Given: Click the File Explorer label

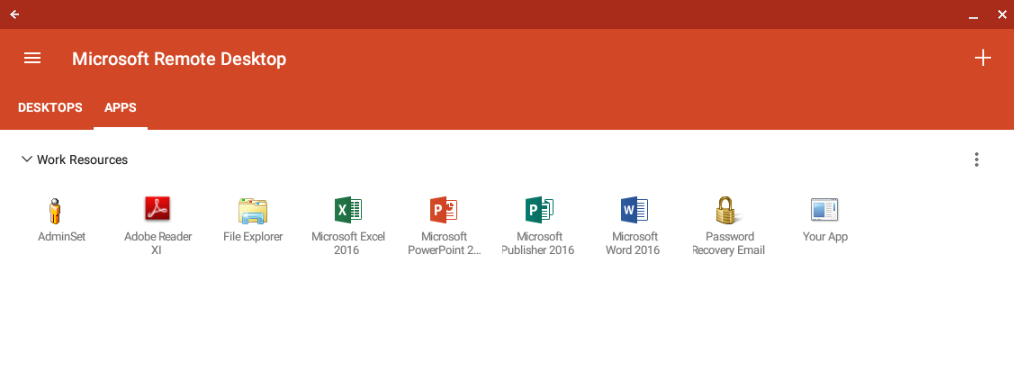Looking at the screenshot, I should point(253,237).
